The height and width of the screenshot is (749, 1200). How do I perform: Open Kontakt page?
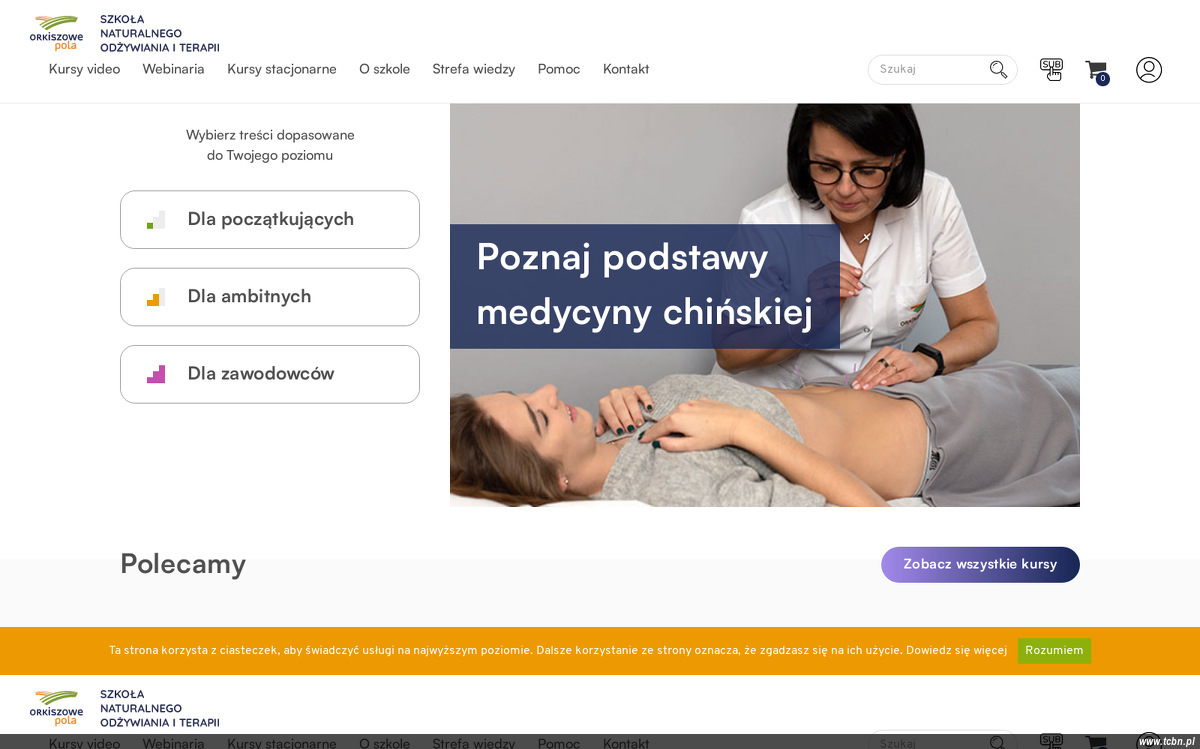coord(626,69)
